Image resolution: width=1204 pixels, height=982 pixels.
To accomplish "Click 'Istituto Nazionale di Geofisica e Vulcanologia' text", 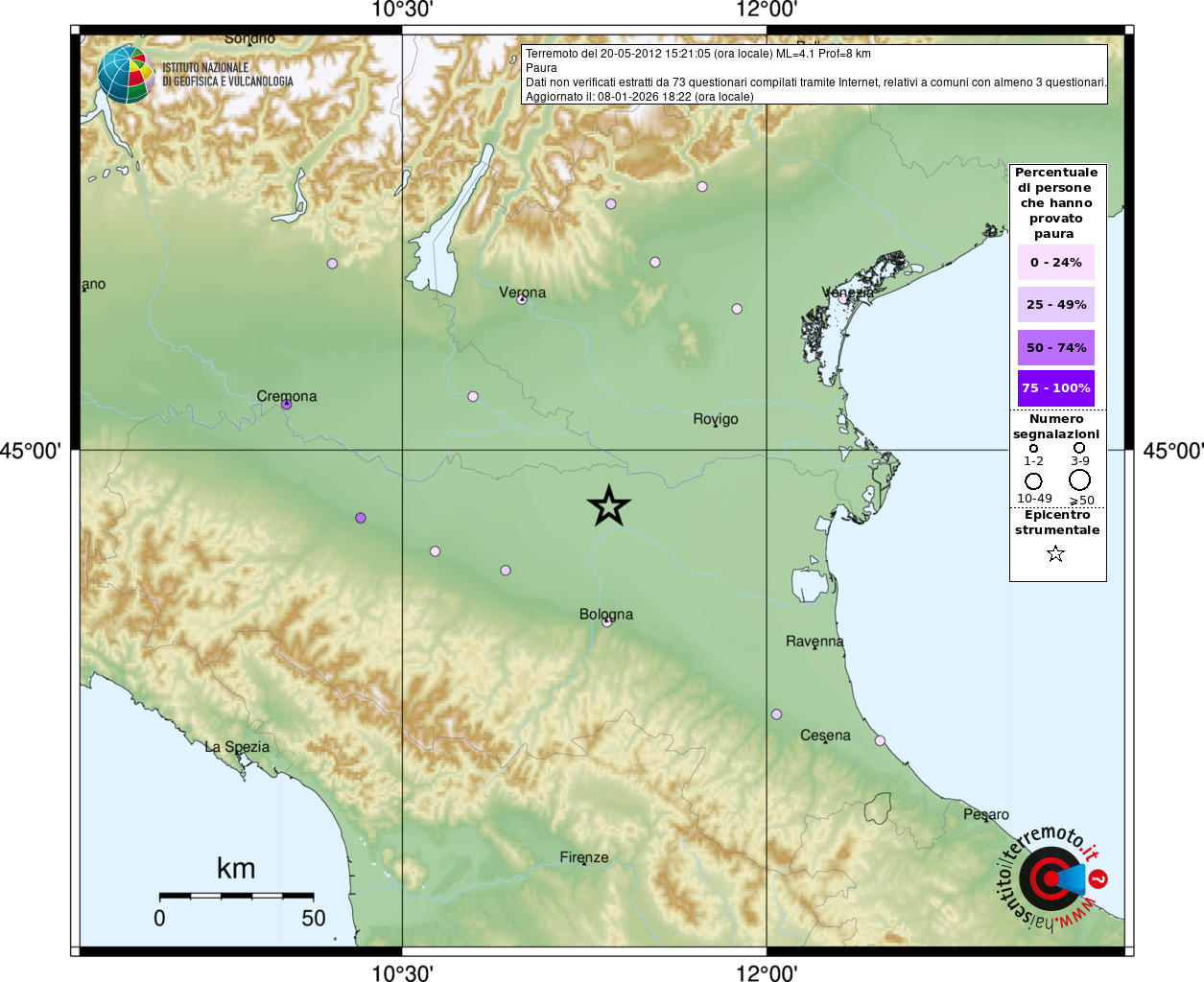I will (227, 75).
